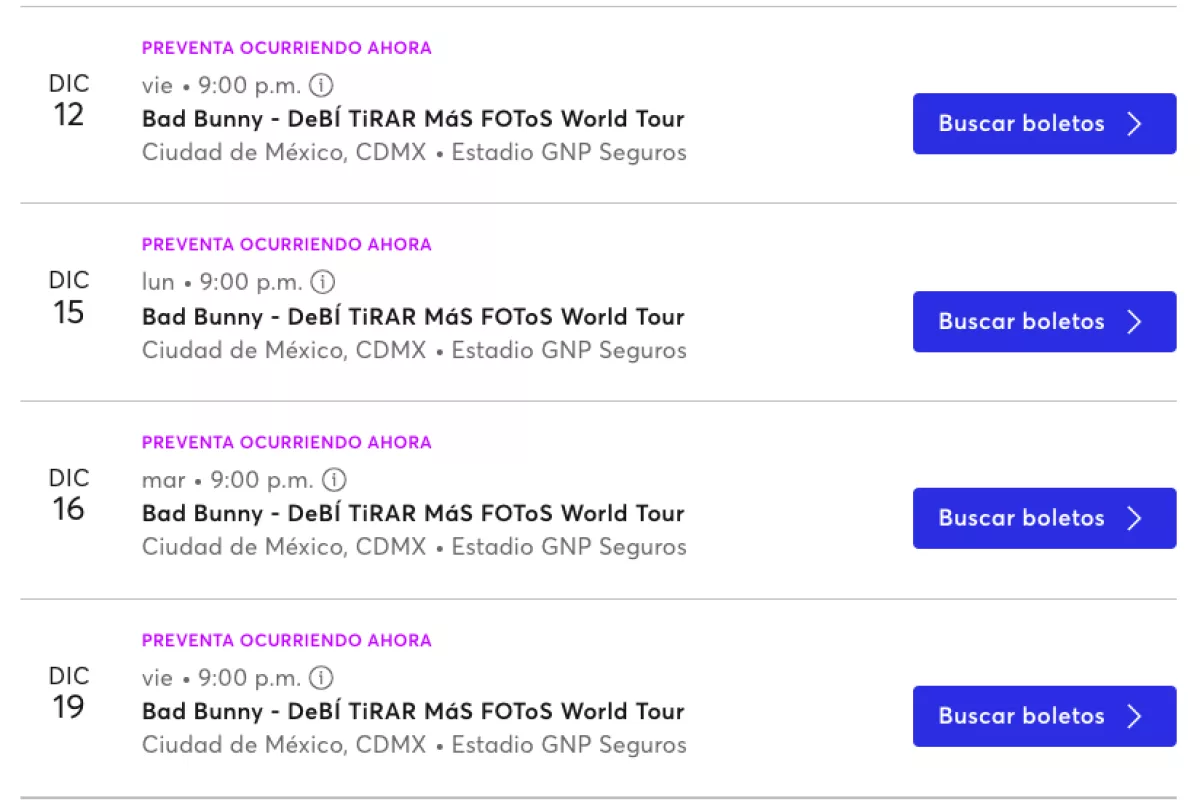Open the December 12 Bad Bunny event title
The height and width of the screenshot is (808, 1200).
tap(413, 118)
